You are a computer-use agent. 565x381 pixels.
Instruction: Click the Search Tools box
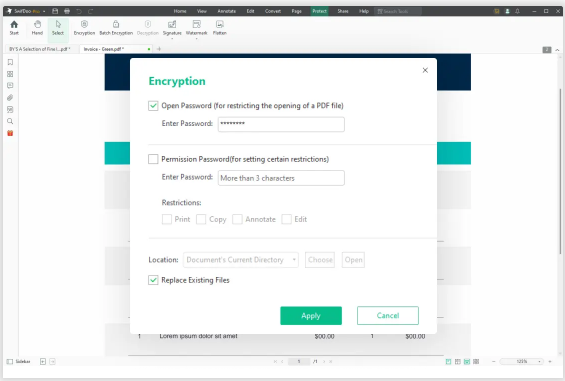tap(397, 11)
